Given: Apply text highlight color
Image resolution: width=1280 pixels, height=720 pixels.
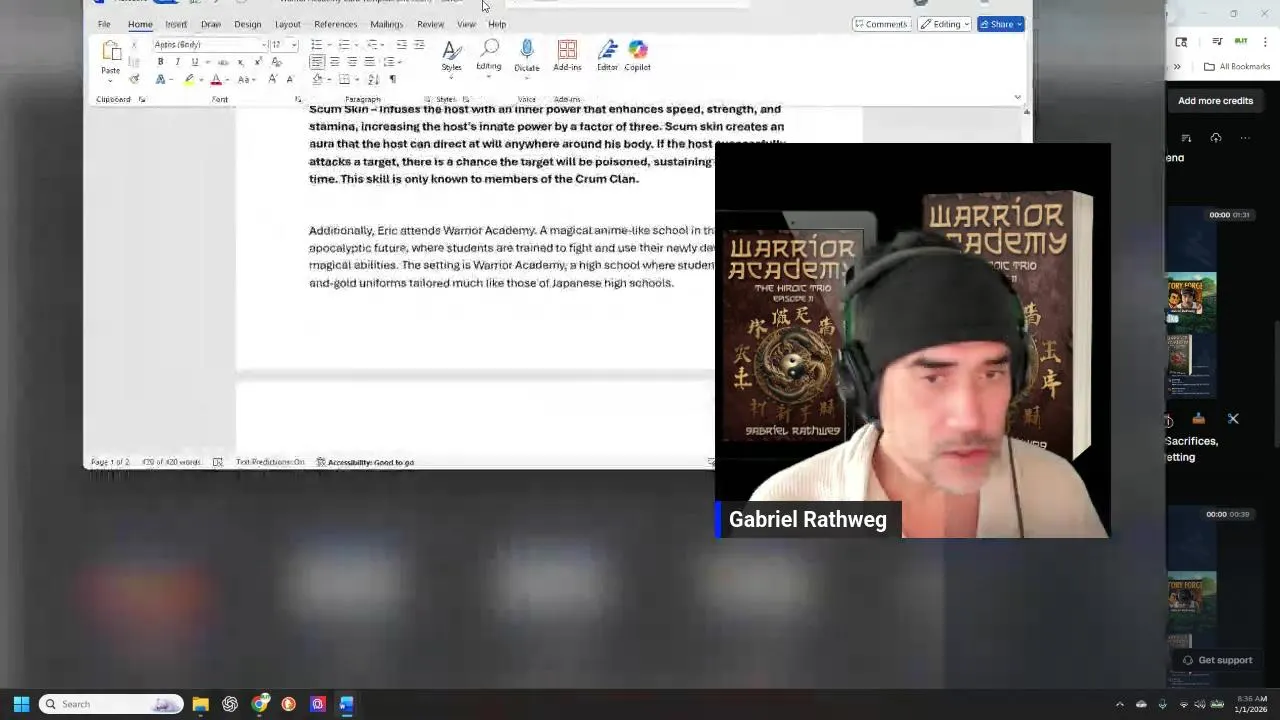Looking at the screenshot, I should tap(189, 79).
